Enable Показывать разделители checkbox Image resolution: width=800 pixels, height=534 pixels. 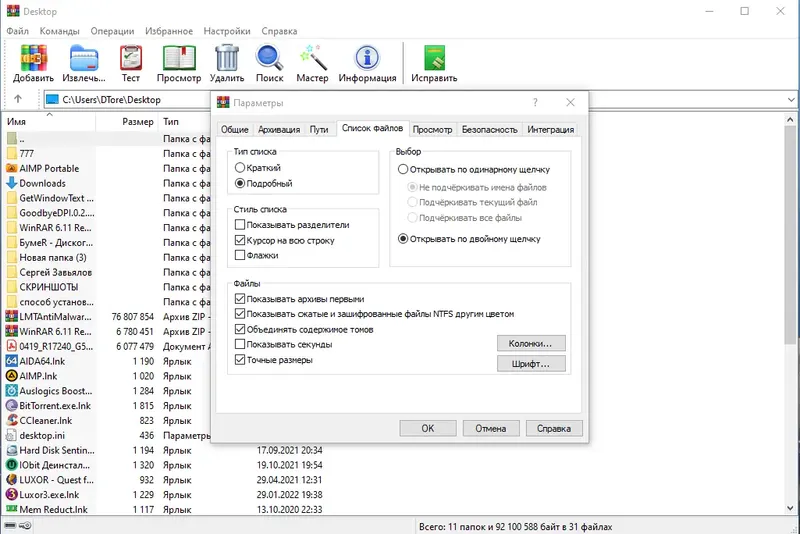point(240,224)
